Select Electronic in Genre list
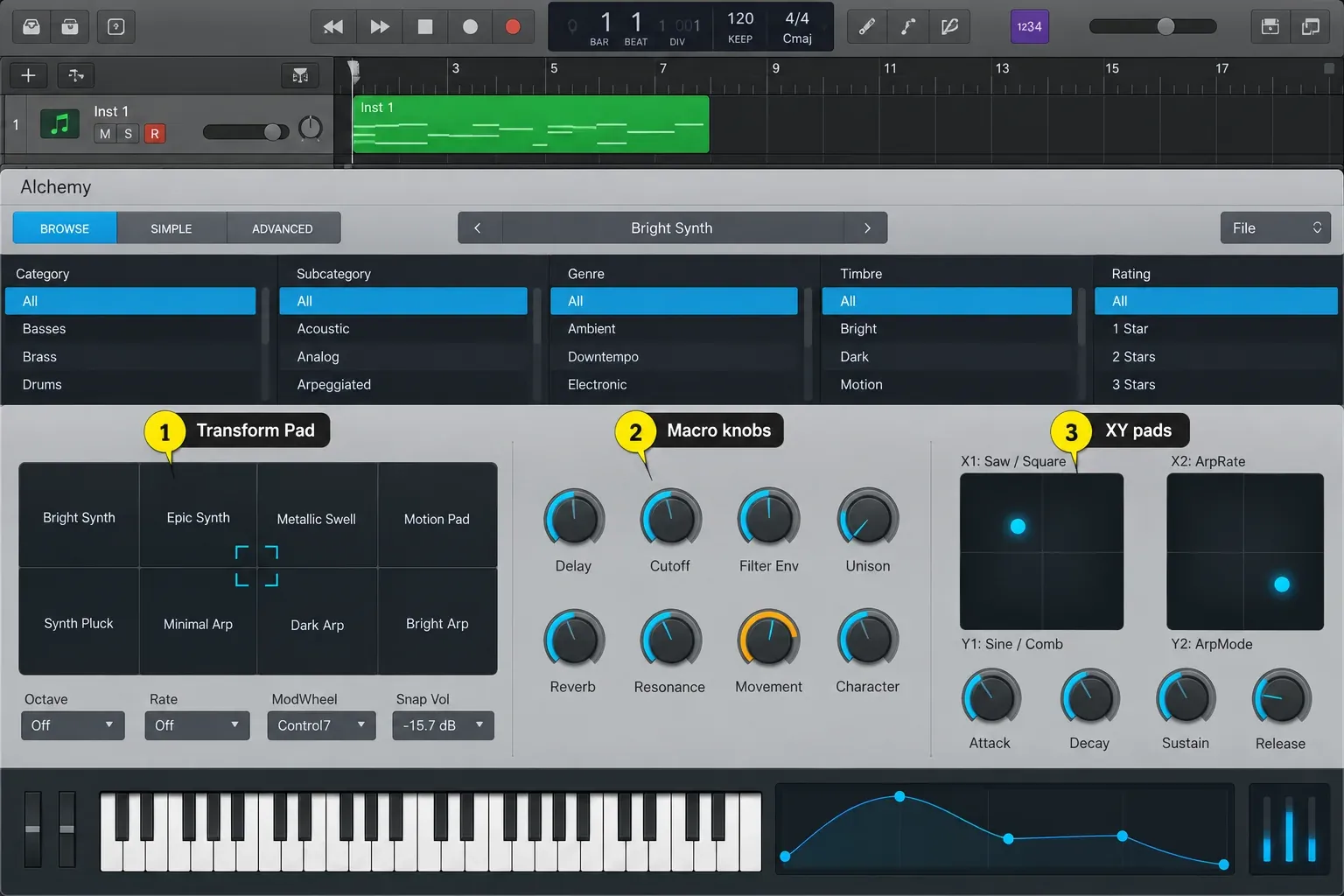The height and width of the screenshot is (896, 1344). pos(674,385)
